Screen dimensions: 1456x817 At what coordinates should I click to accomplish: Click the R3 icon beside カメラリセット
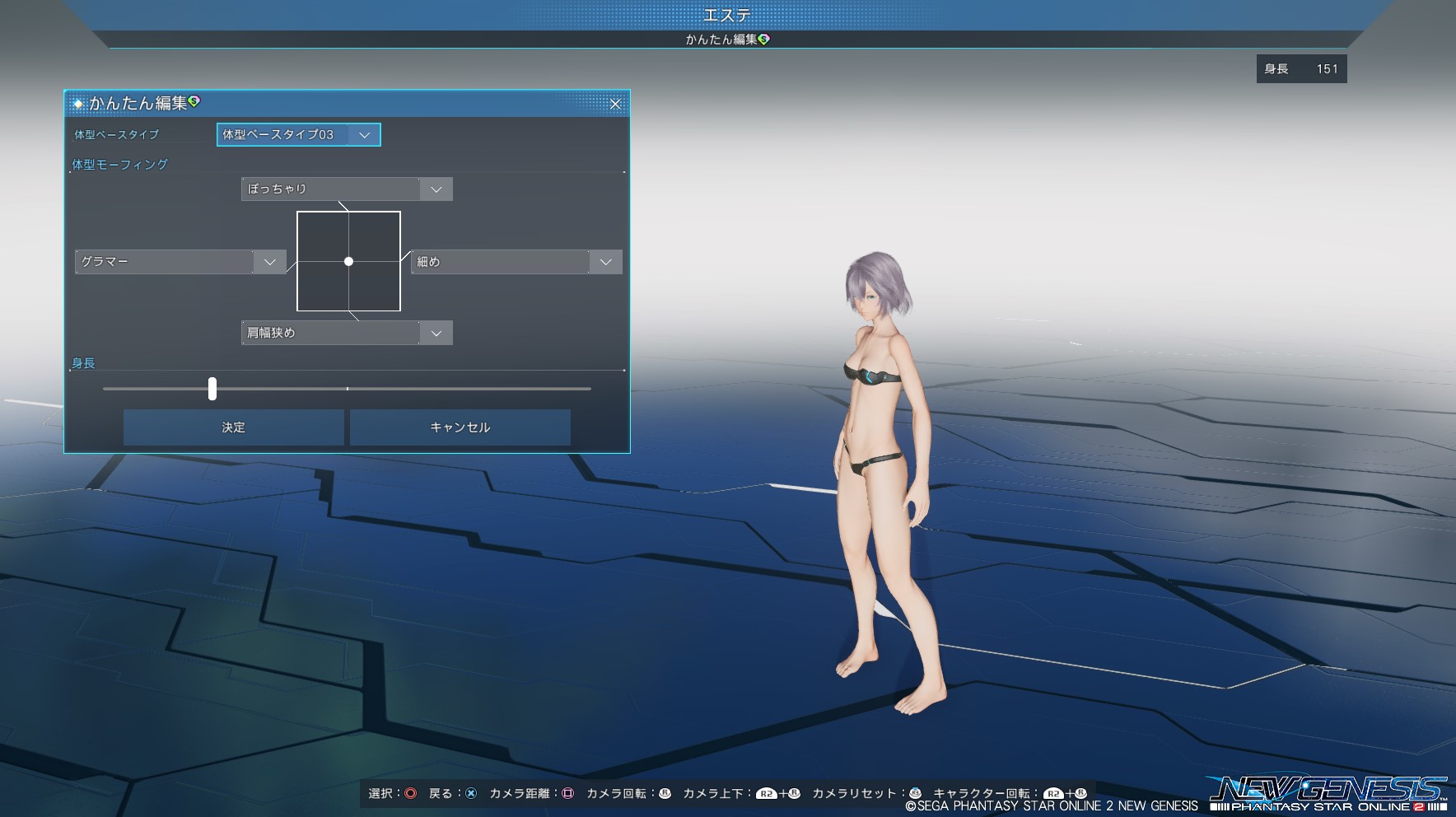coord(915,793)
